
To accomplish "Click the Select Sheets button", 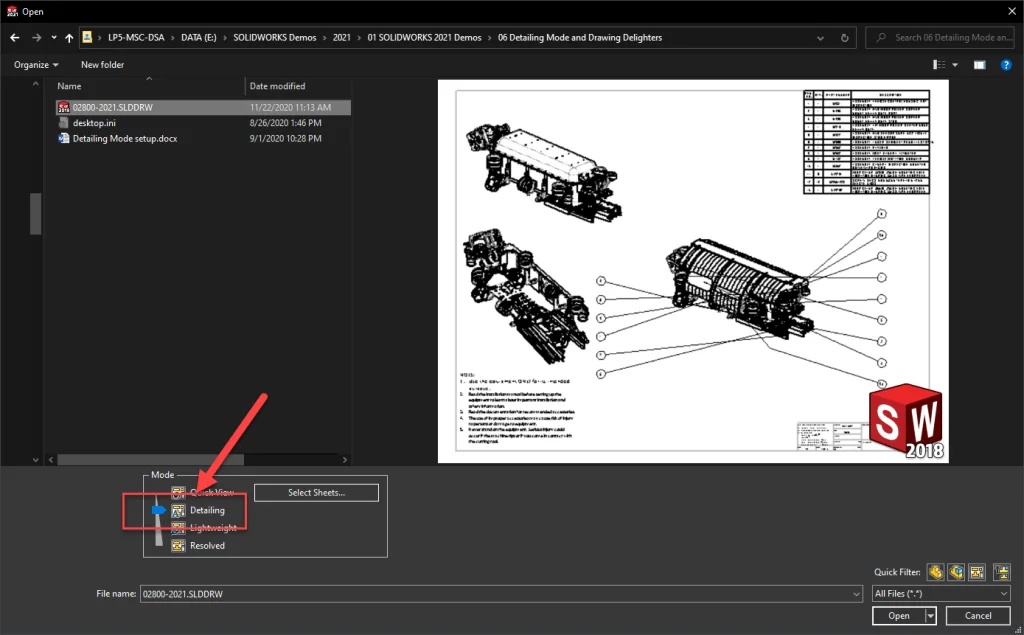I will [x=316, y=492].
